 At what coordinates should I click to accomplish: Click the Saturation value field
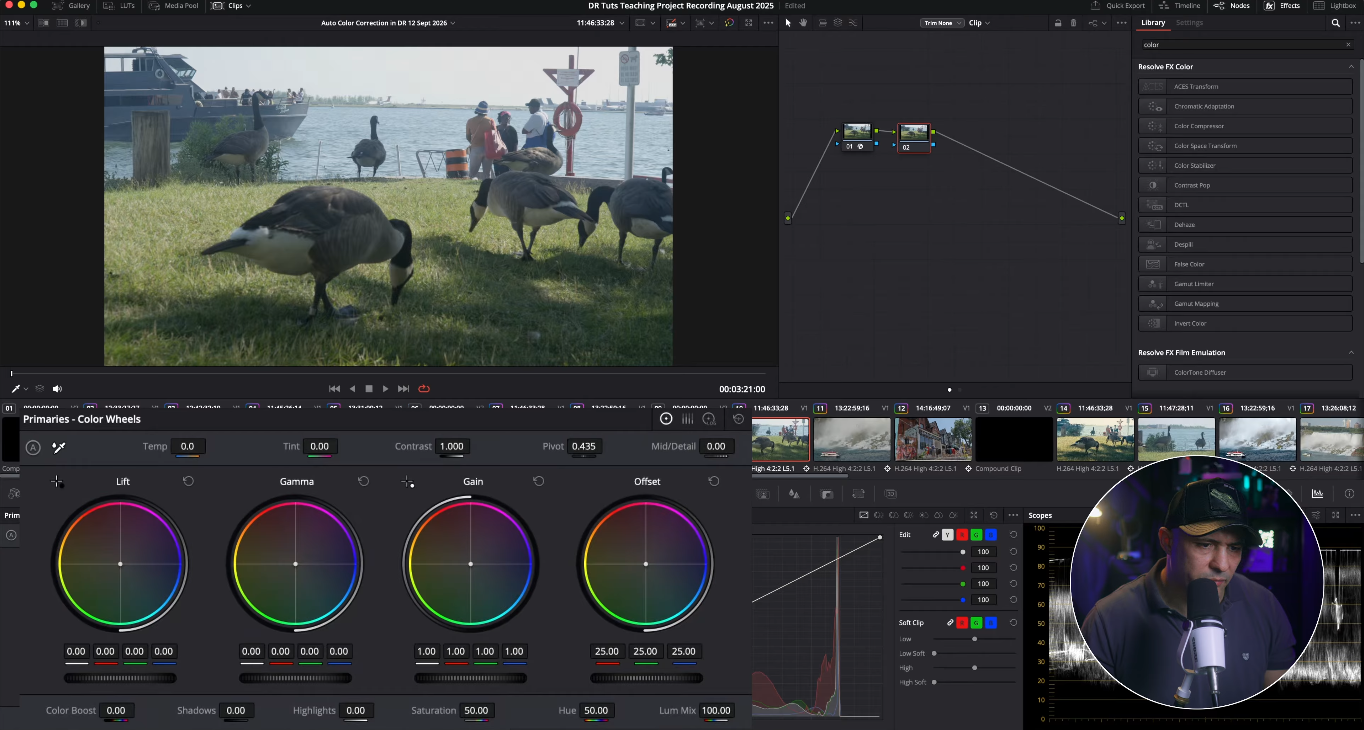[x=476, y=711]
